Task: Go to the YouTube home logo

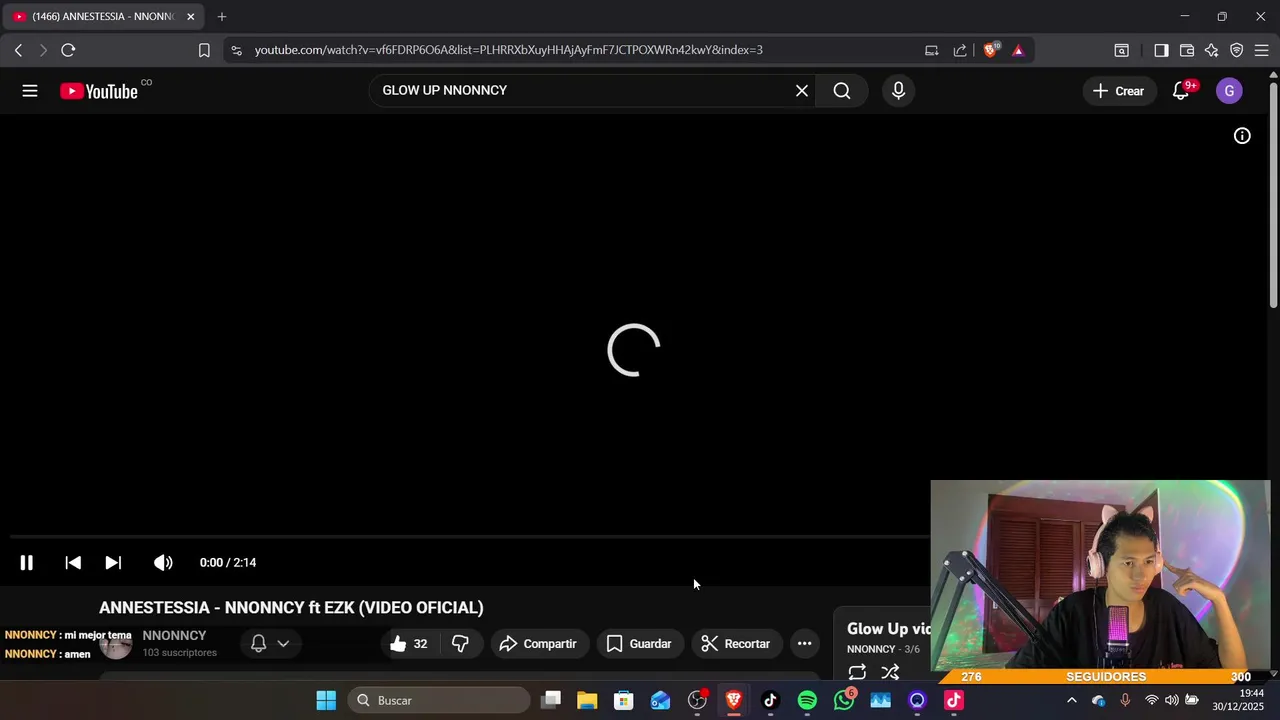Action: 99,91
